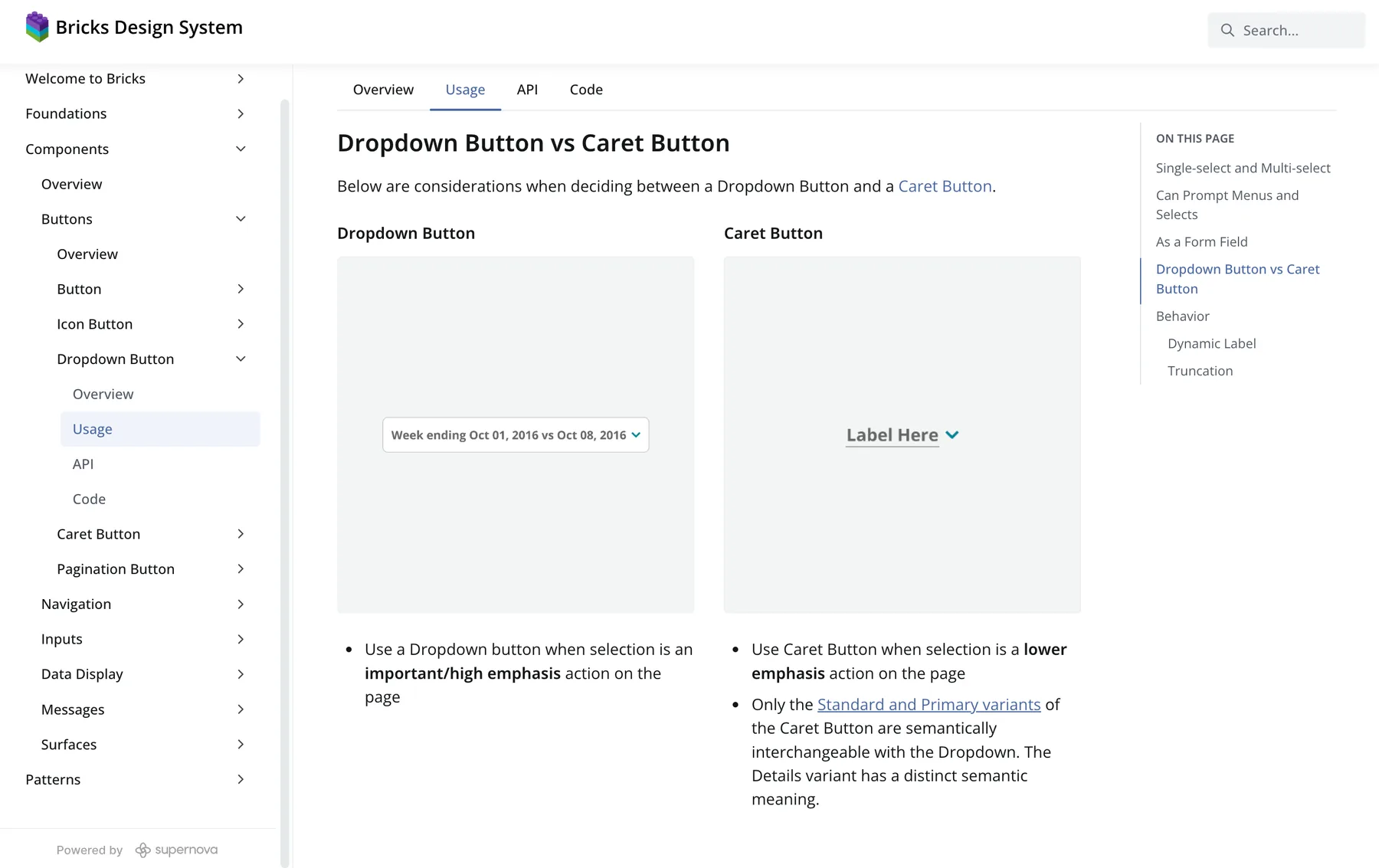
Task: Expand the Caret Button chevron
Action: coord(241,534)
